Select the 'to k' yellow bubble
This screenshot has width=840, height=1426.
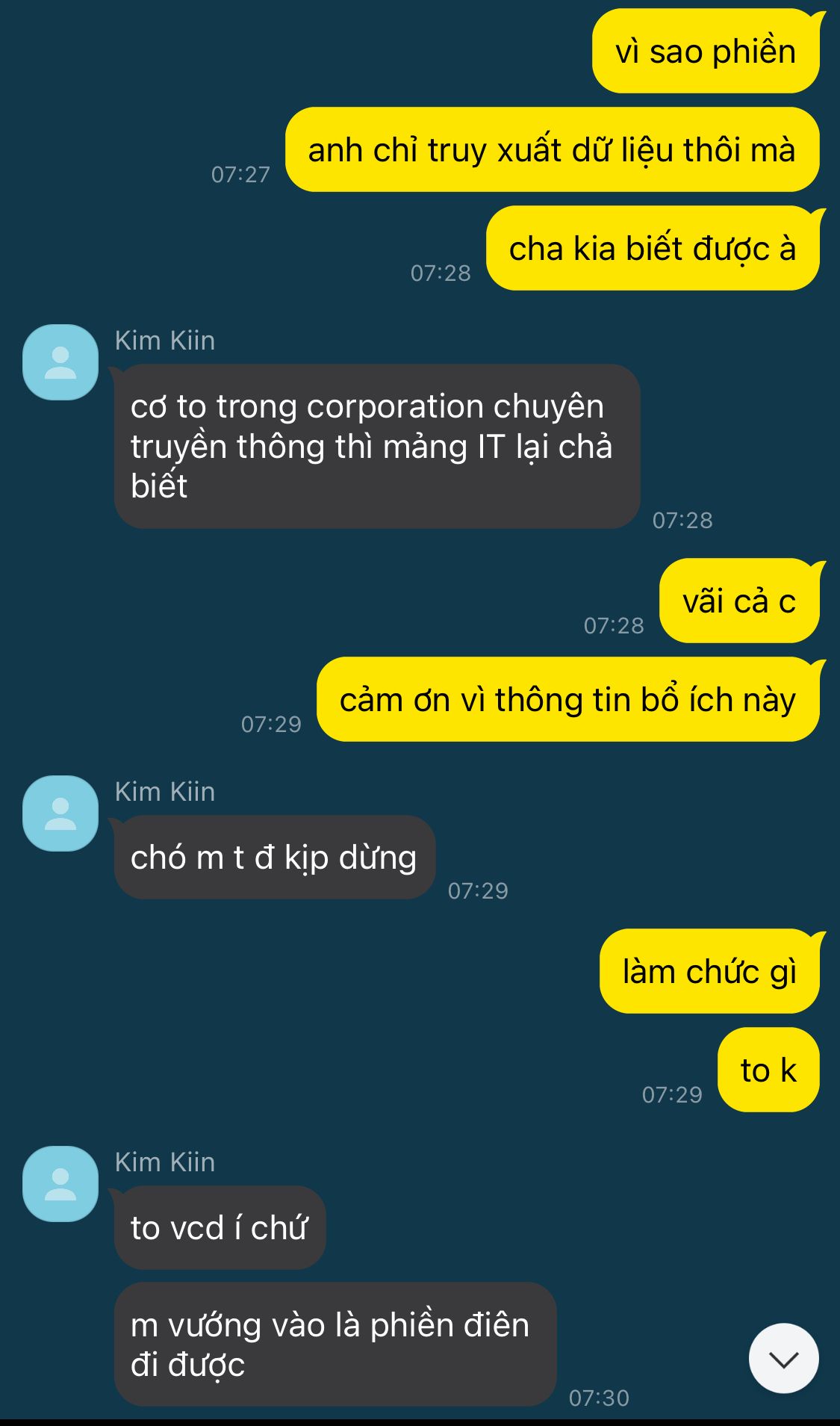tap(768, 1070)
